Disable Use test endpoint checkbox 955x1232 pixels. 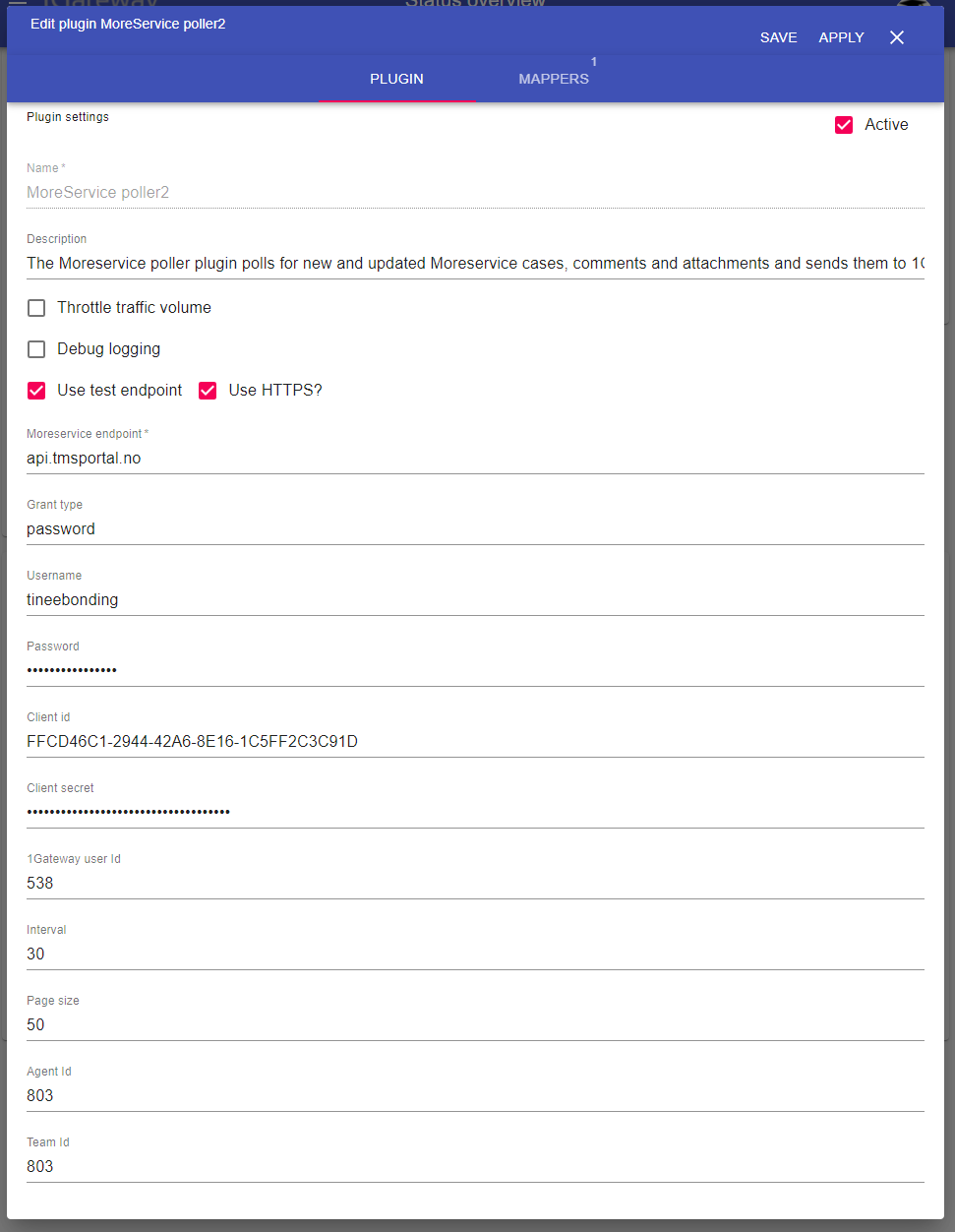click(36, 391)
